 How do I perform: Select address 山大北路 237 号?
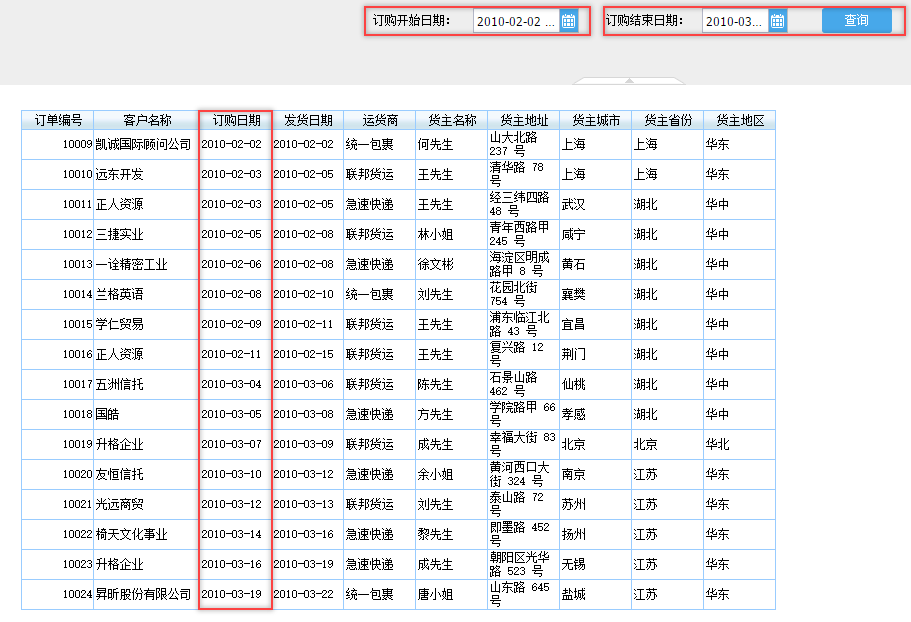pos(523,144)
